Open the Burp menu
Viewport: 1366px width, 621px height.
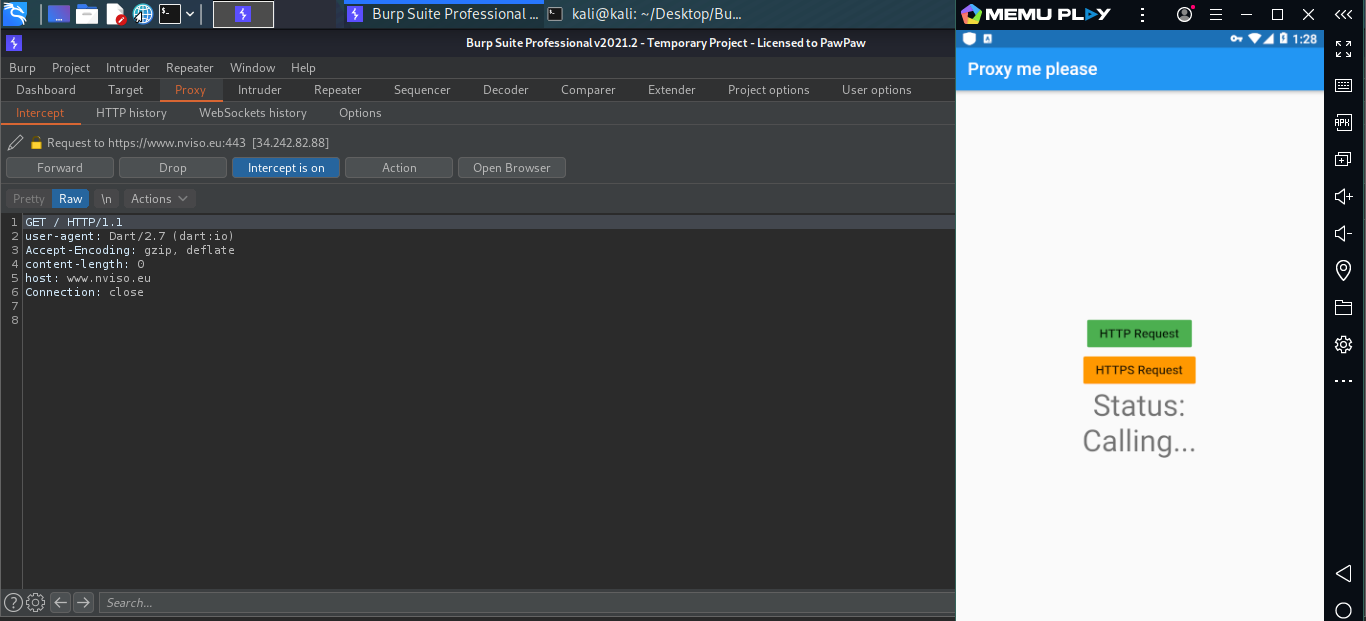click(22, 68)
